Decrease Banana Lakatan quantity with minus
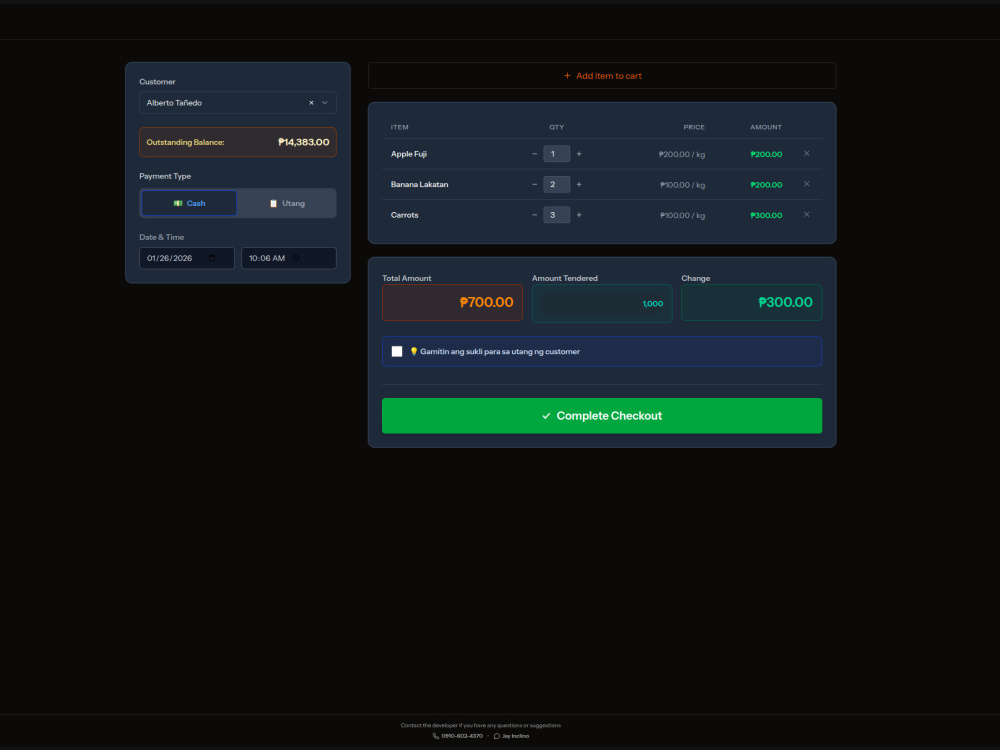 click(x=534, y=184)
